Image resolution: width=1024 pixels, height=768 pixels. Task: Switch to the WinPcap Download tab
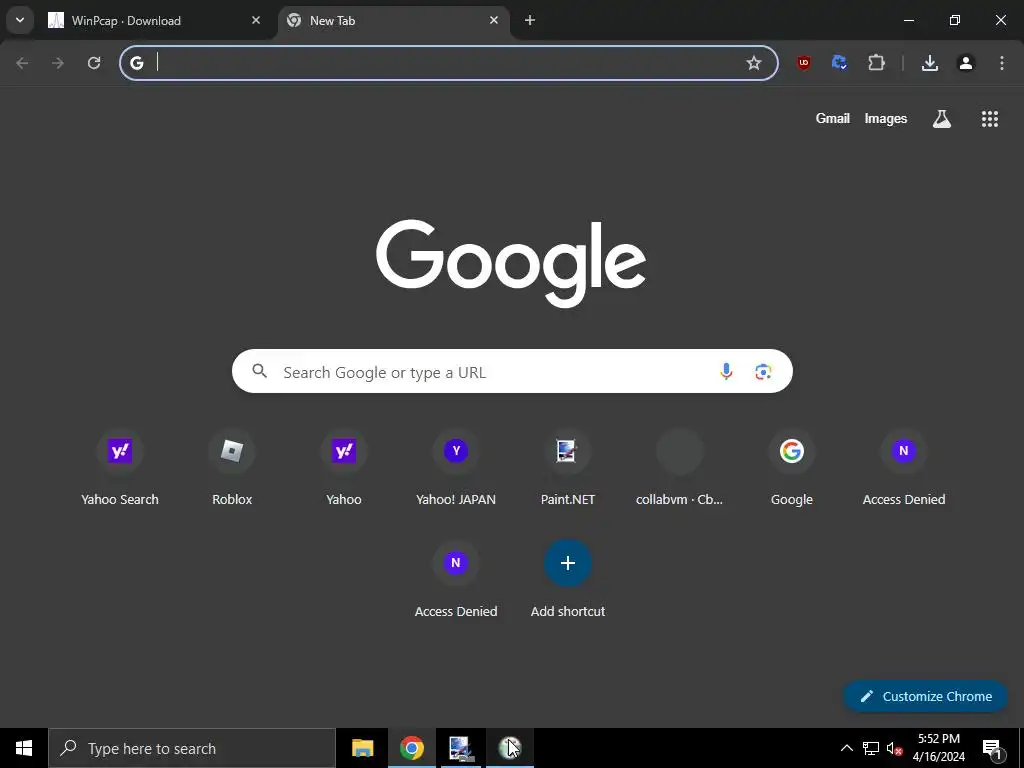tap(154, 20)
